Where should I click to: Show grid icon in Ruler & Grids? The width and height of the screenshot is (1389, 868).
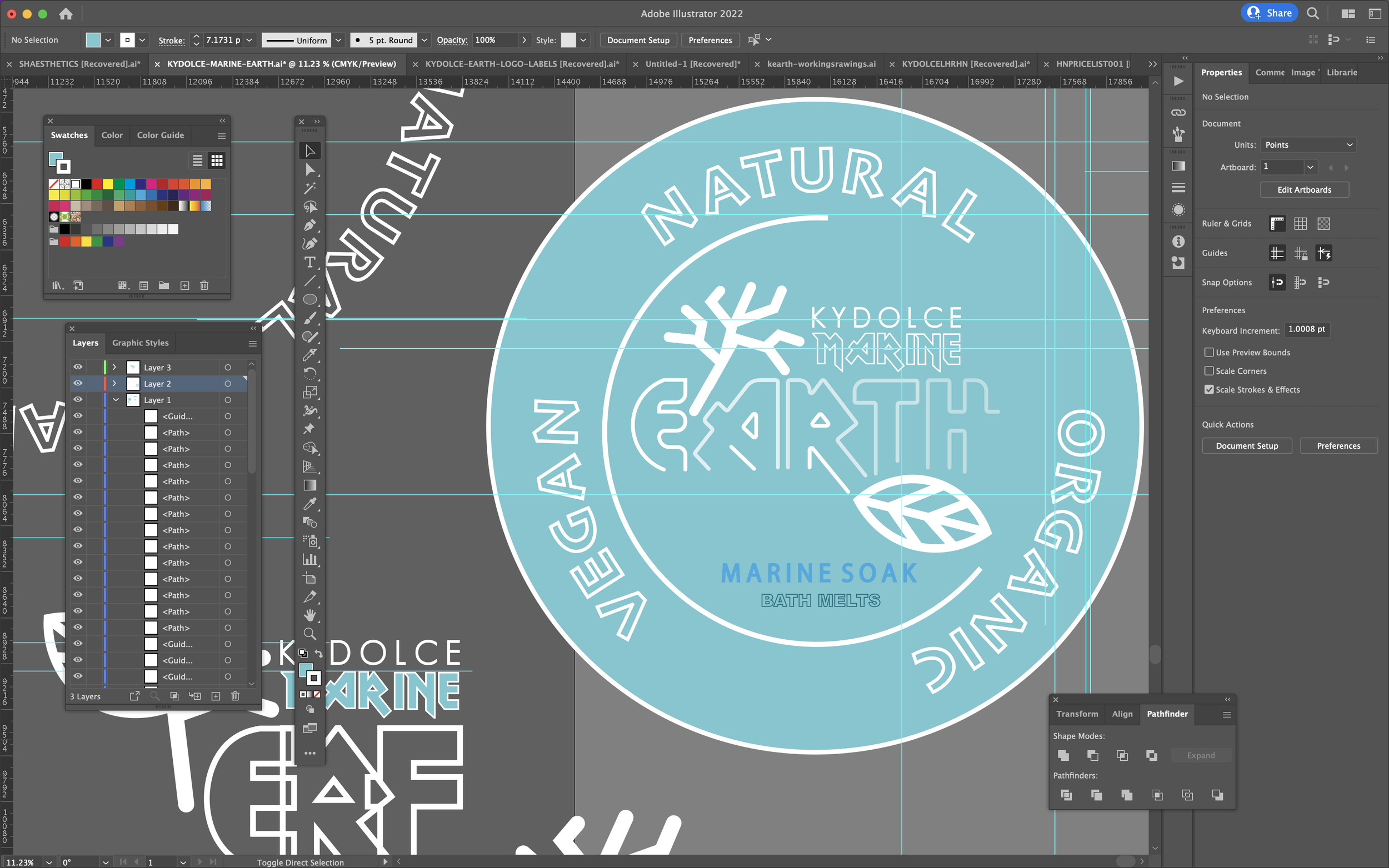1301,224
